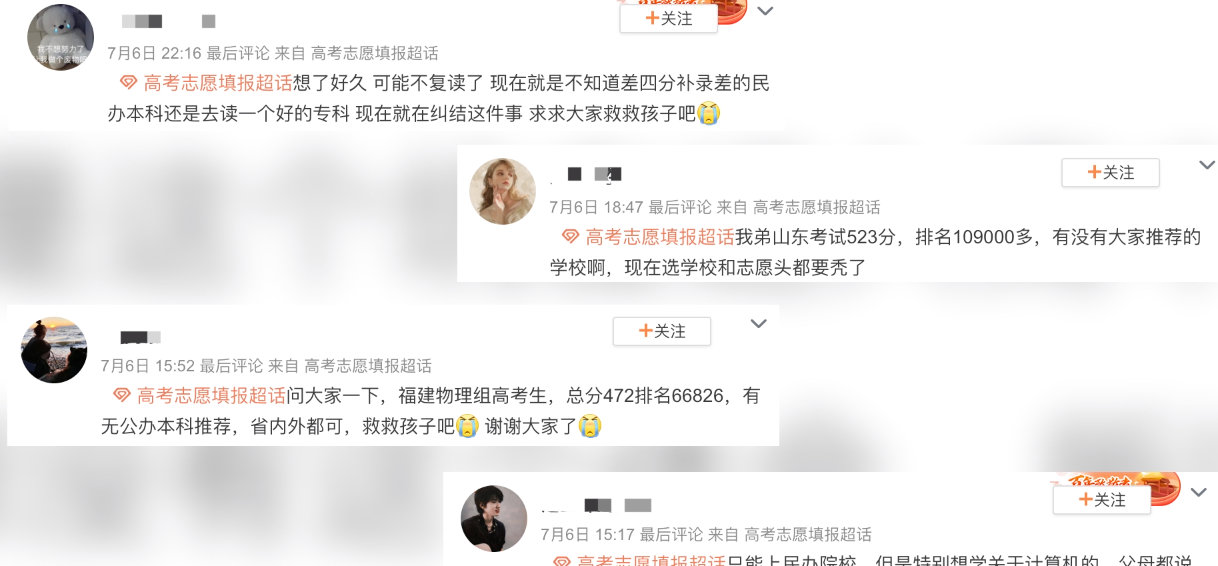Viewport: 1218px width, 566px height.
Task: Click the super-topic diamond icon in the 15:52 post
Action: [122, 396]
